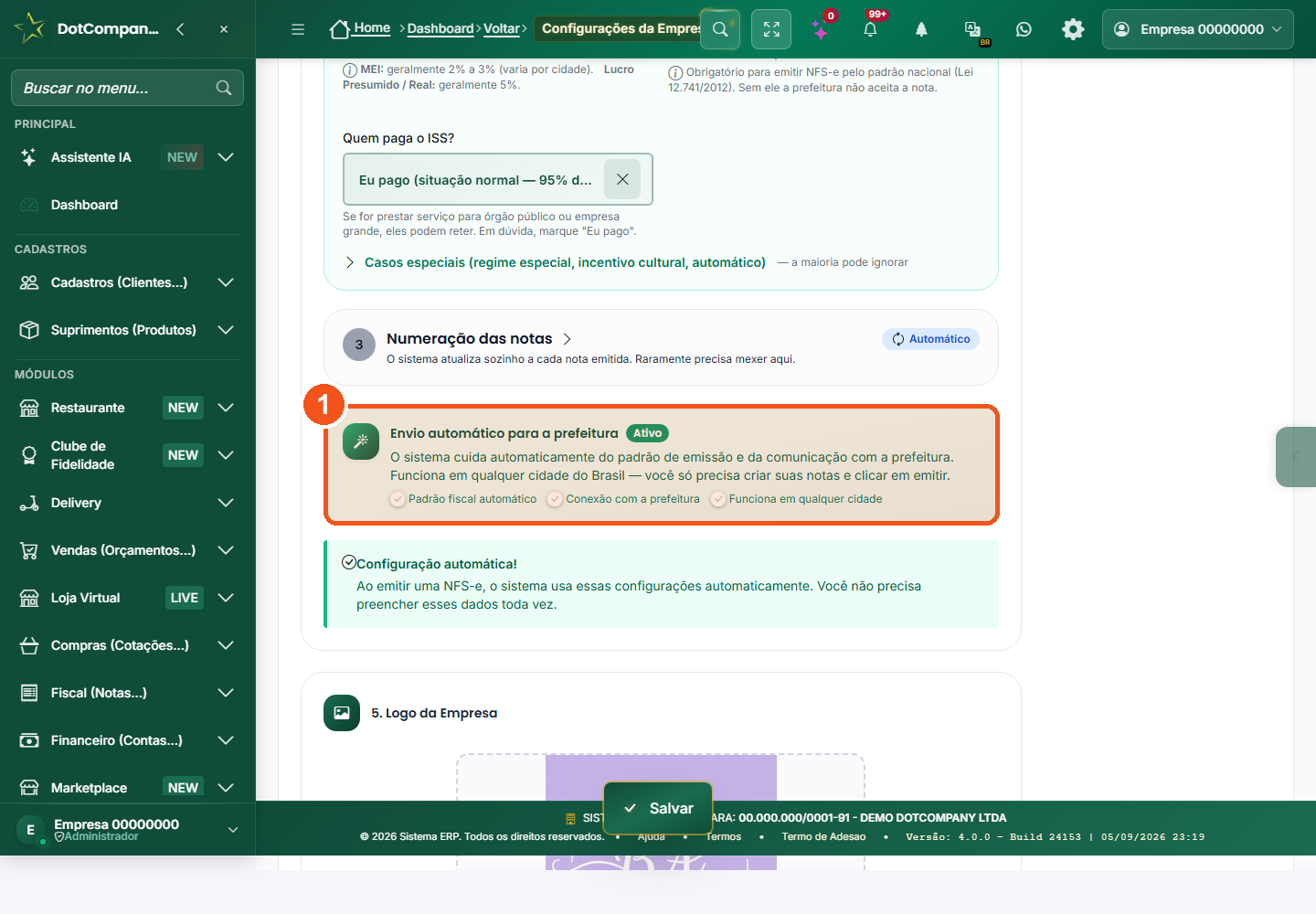Image resolution: width=1316 pixels, height=914 pixels.
Task: Open Empresa 00000000 account dropdown in header
Action: [x=1198, y=29]
